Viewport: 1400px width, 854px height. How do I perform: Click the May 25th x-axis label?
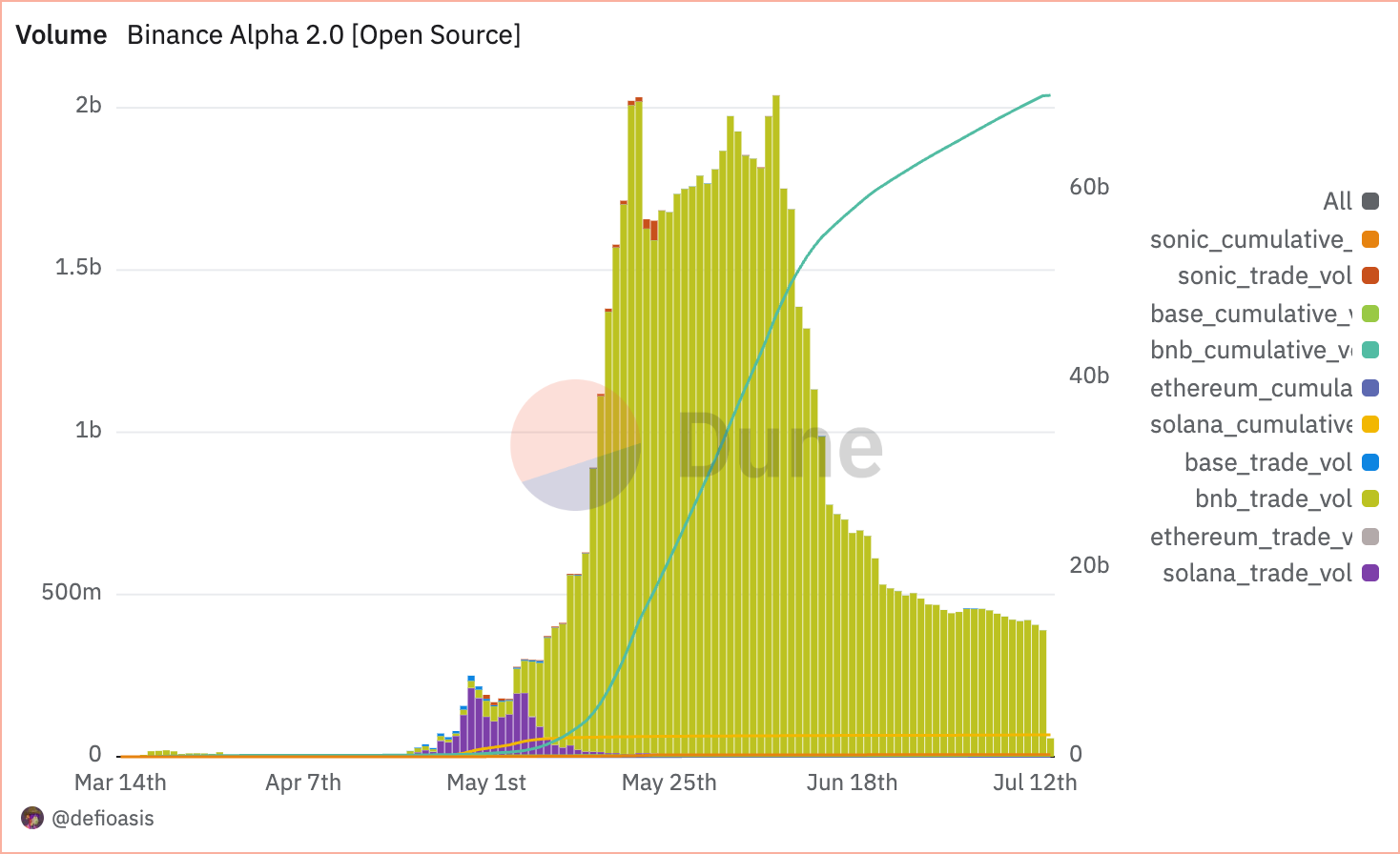pyautogui.click(x=669, y=783)
